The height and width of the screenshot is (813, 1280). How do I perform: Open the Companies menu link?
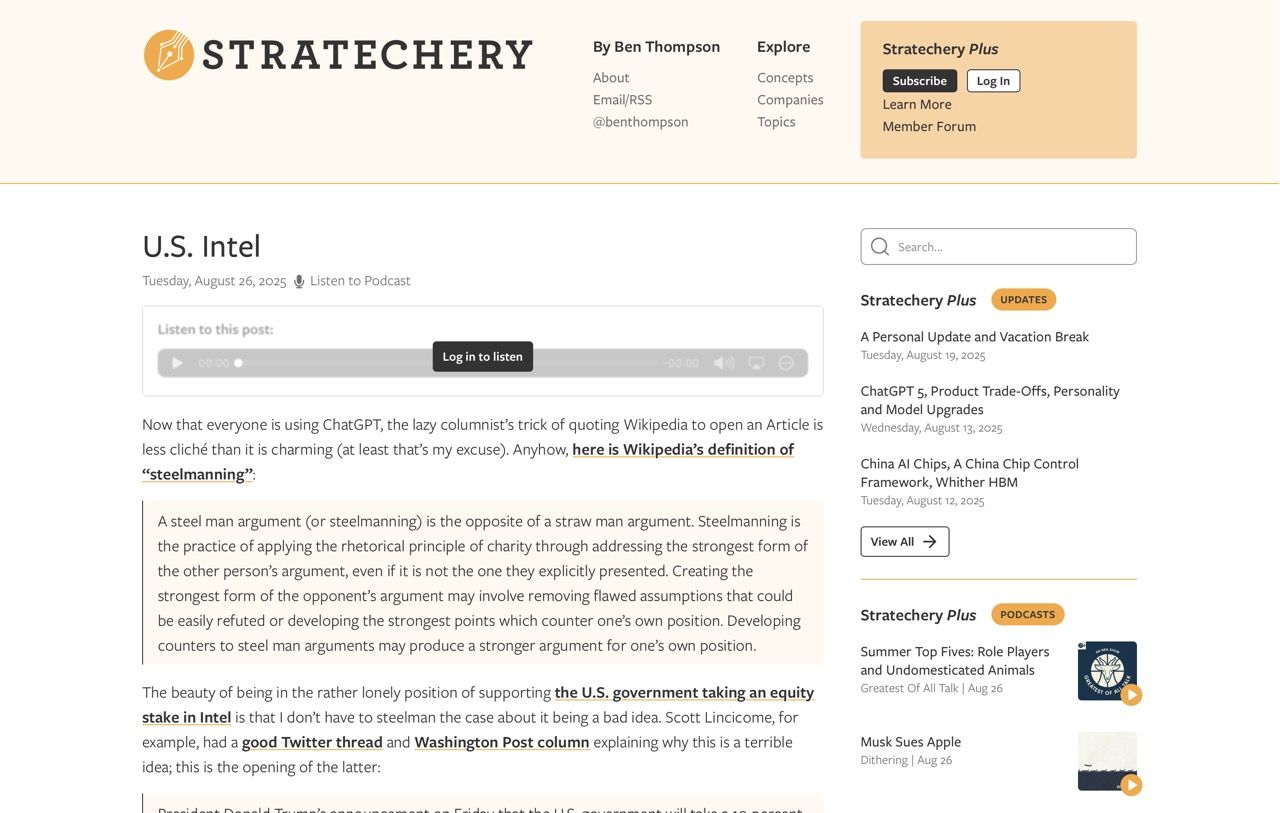(x=790, y=100)
